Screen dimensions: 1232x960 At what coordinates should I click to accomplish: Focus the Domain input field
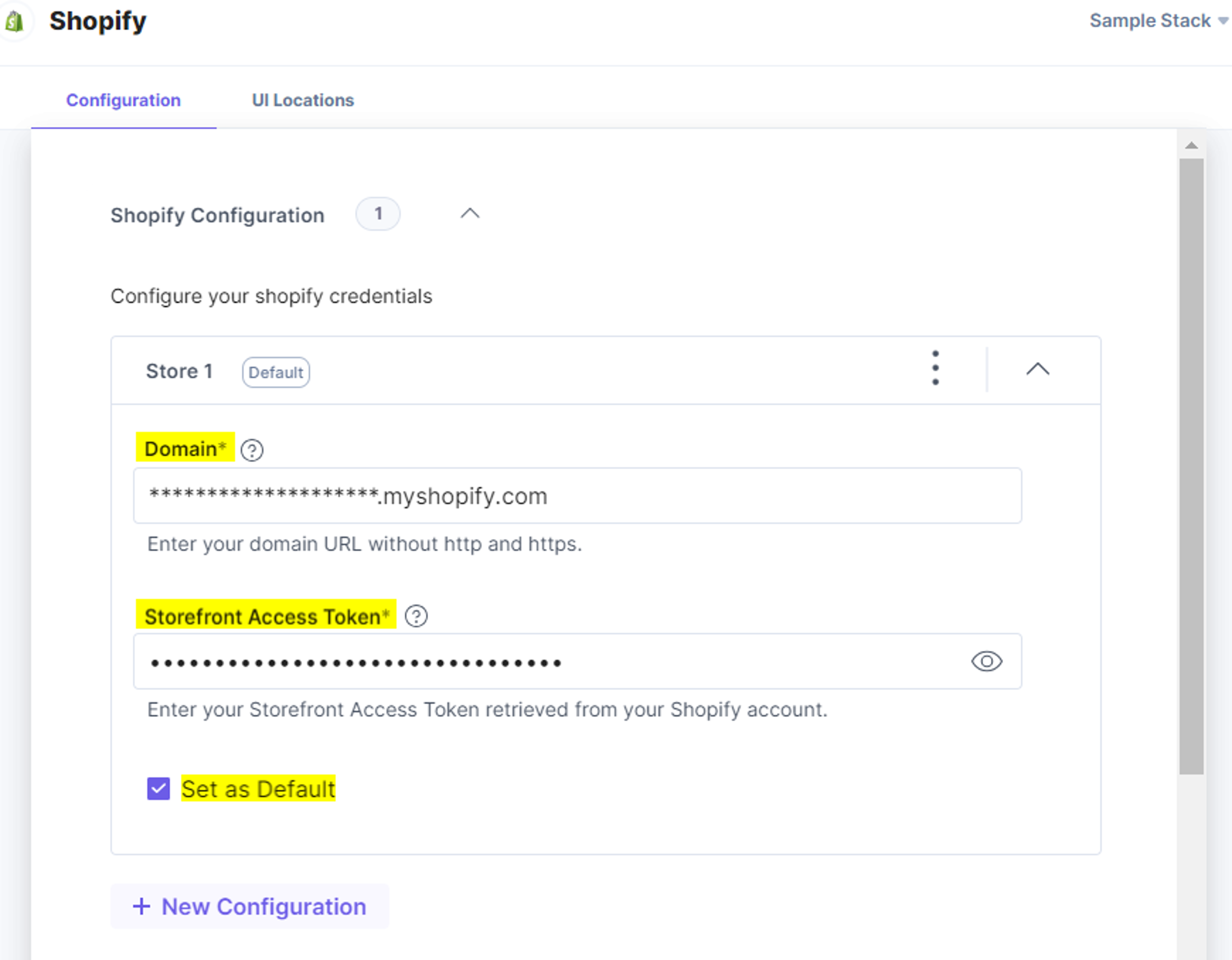pyautogui.click(x=577, y=496)
